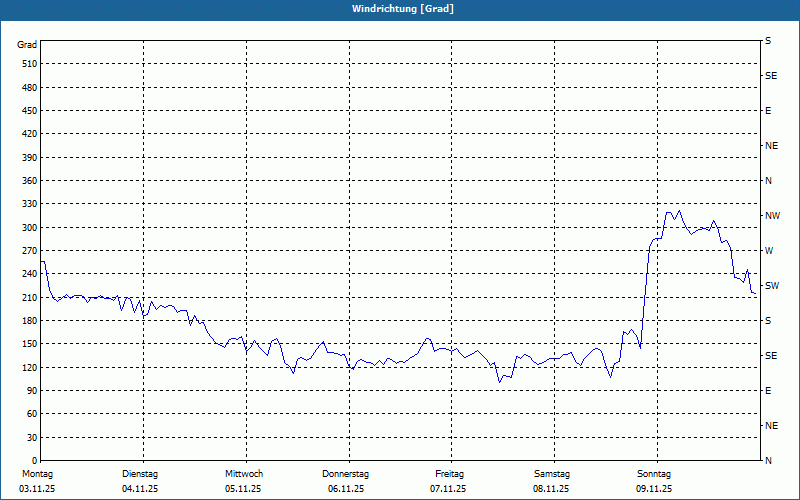Click the date 05.11.25
The image size is (800, 500).
(x=243, y=489)
